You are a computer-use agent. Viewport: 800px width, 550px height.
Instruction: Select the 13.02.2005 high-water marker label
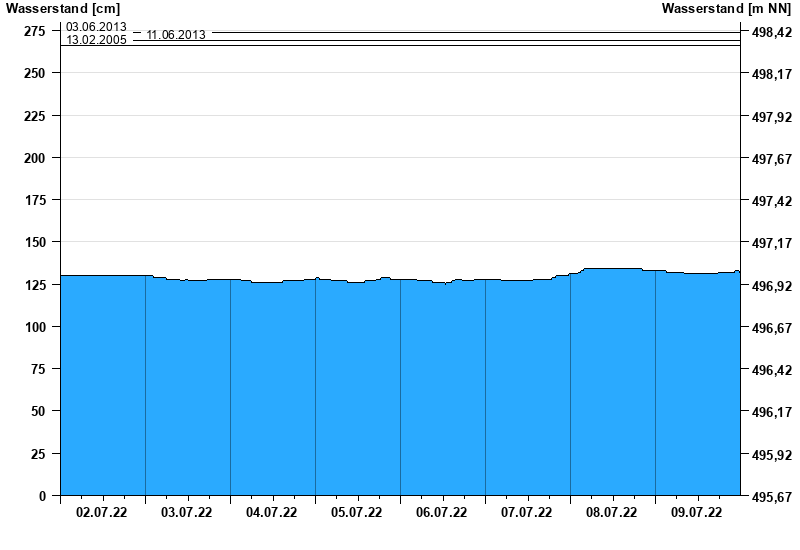point(96,41)
